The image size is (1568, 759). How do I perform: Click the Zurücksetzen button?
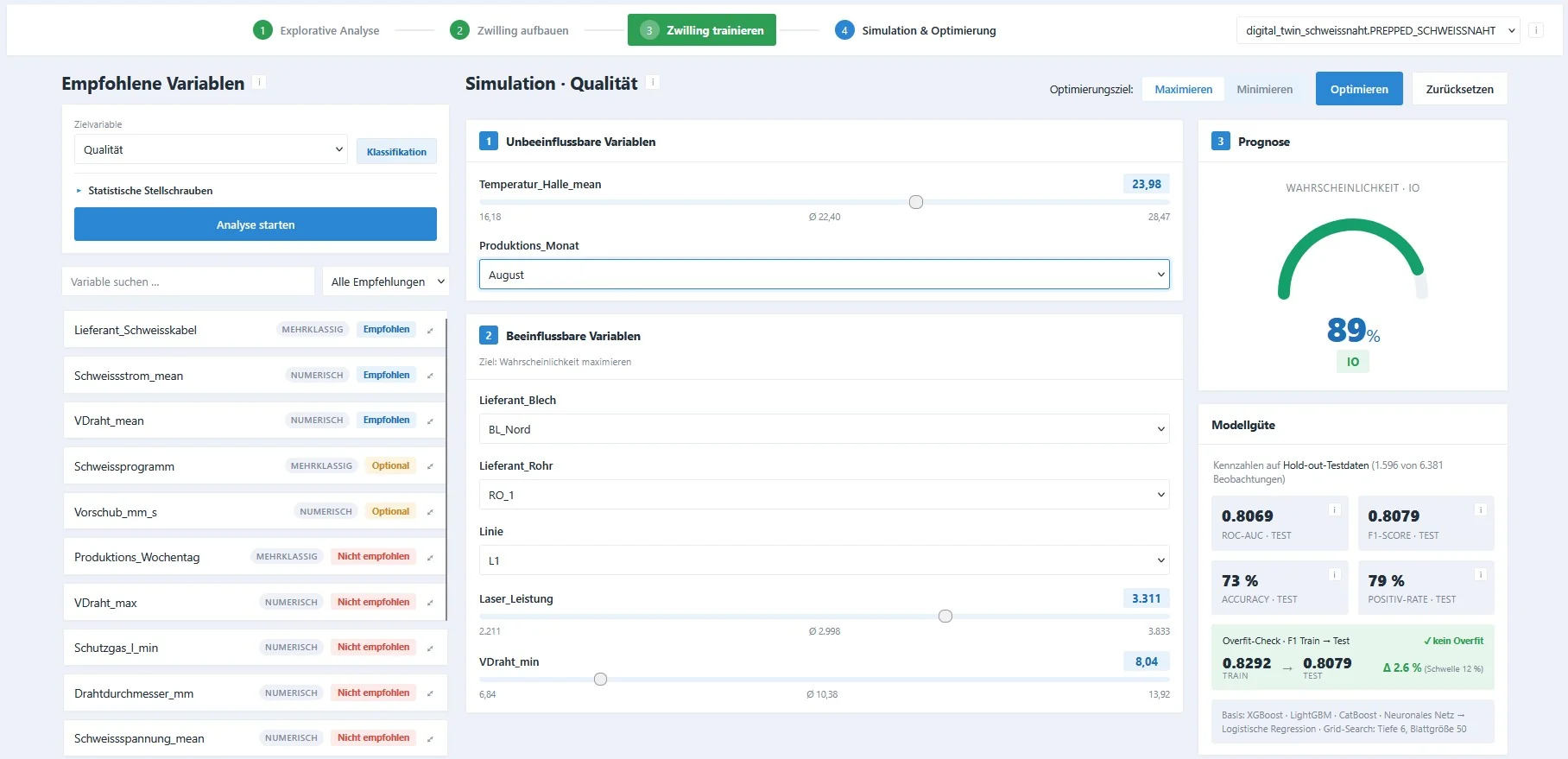1459,89
